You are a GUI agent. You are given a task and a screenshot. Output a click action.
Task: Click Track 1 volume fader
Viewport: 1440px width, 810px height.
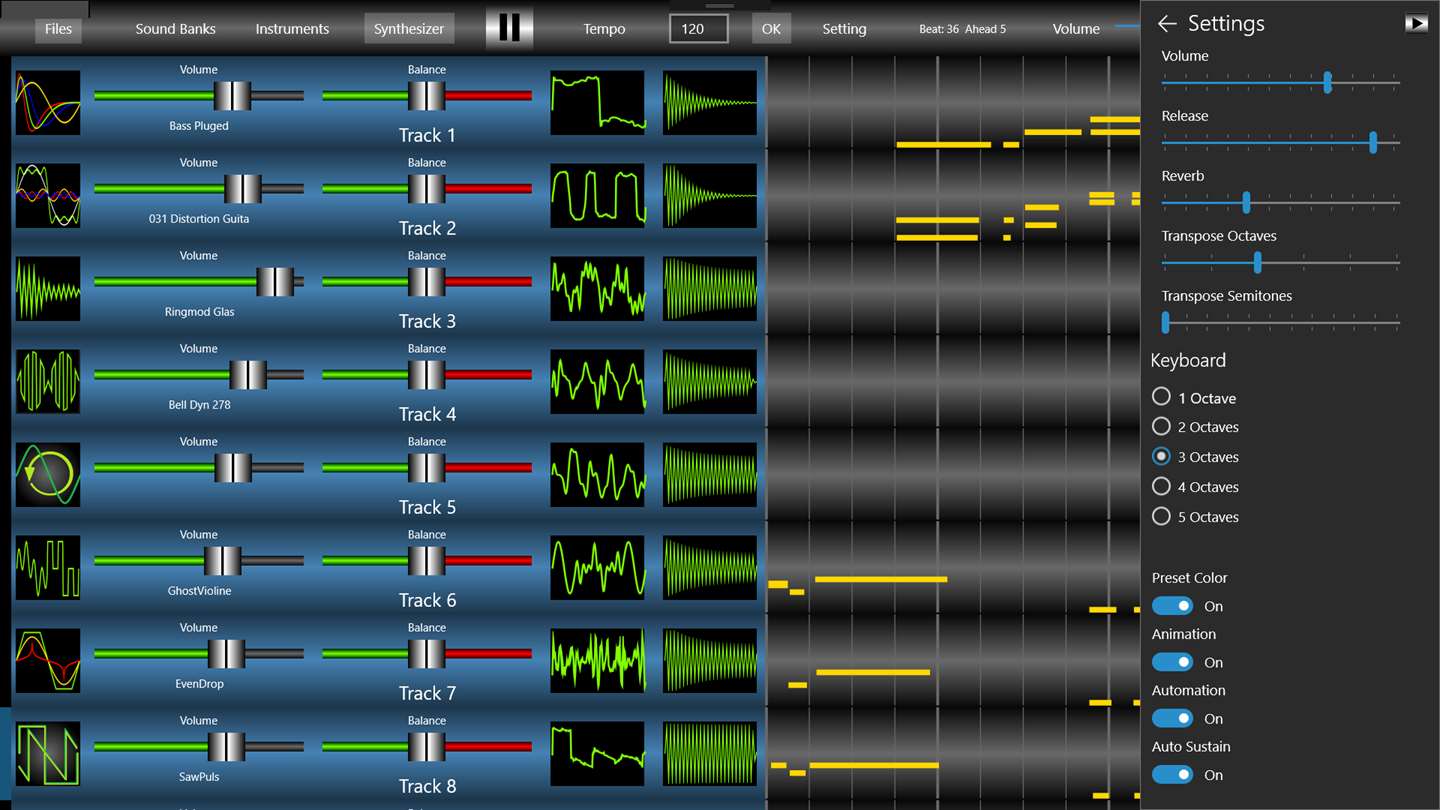point(233,96)
